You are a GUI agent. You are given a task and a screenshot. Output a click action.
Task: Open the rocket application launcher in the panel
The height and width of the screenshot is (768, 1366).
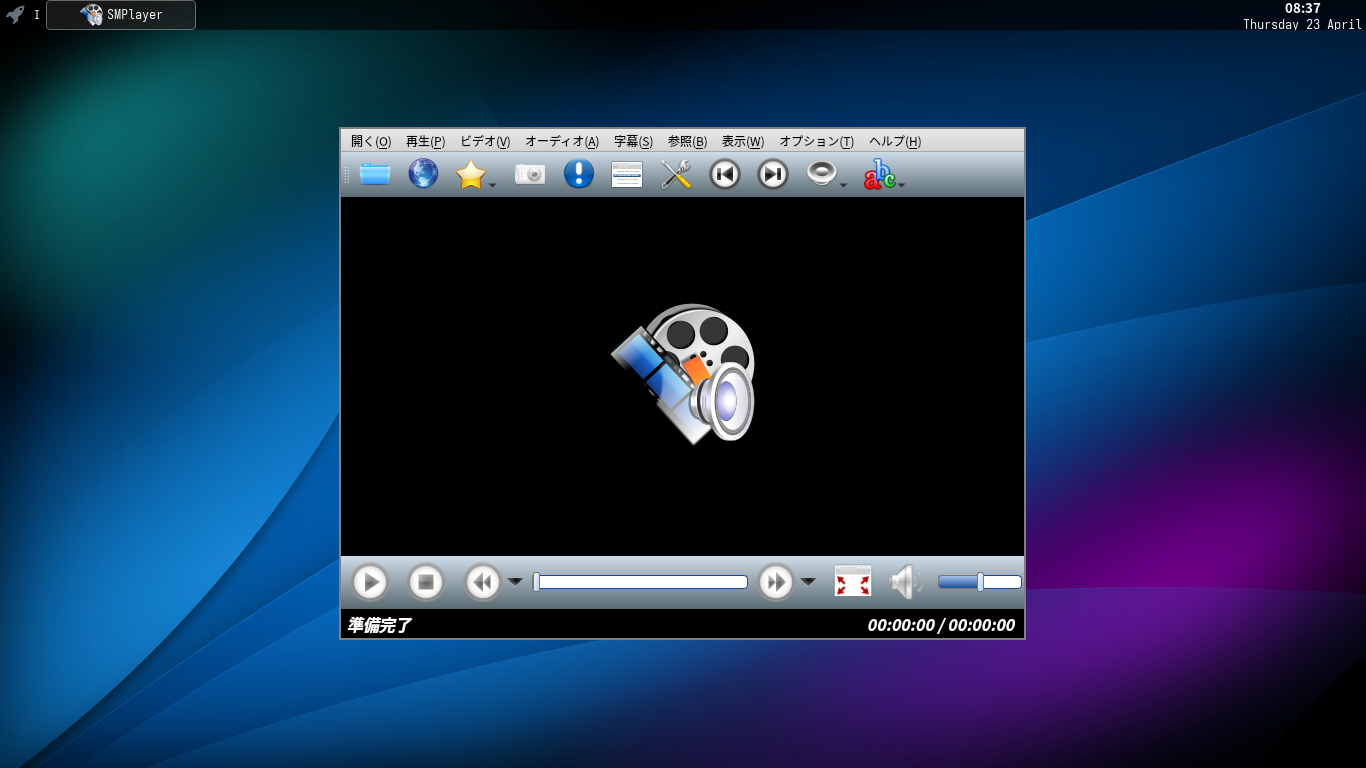(x=15, y=14)
